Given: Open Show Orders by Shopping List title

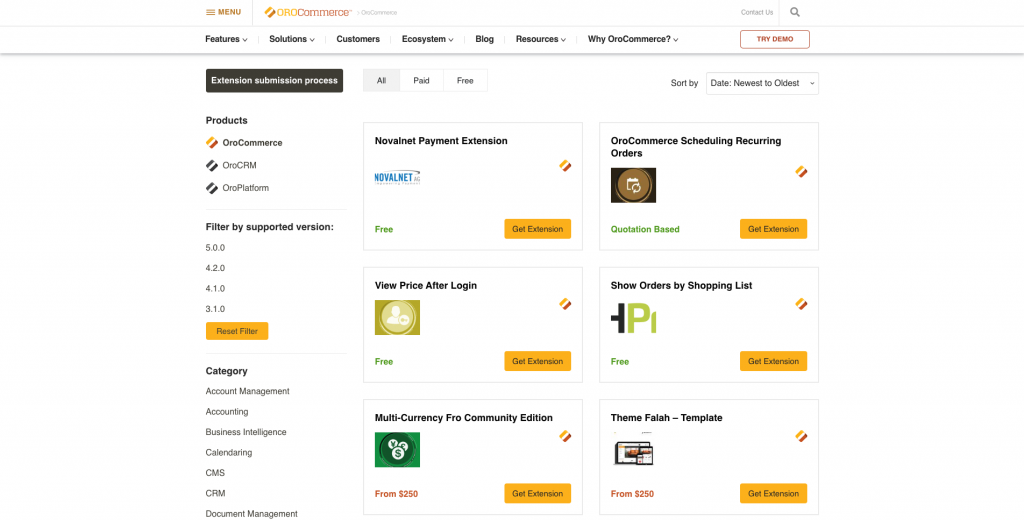Looking at the screenshot, I should click(681, 285).
